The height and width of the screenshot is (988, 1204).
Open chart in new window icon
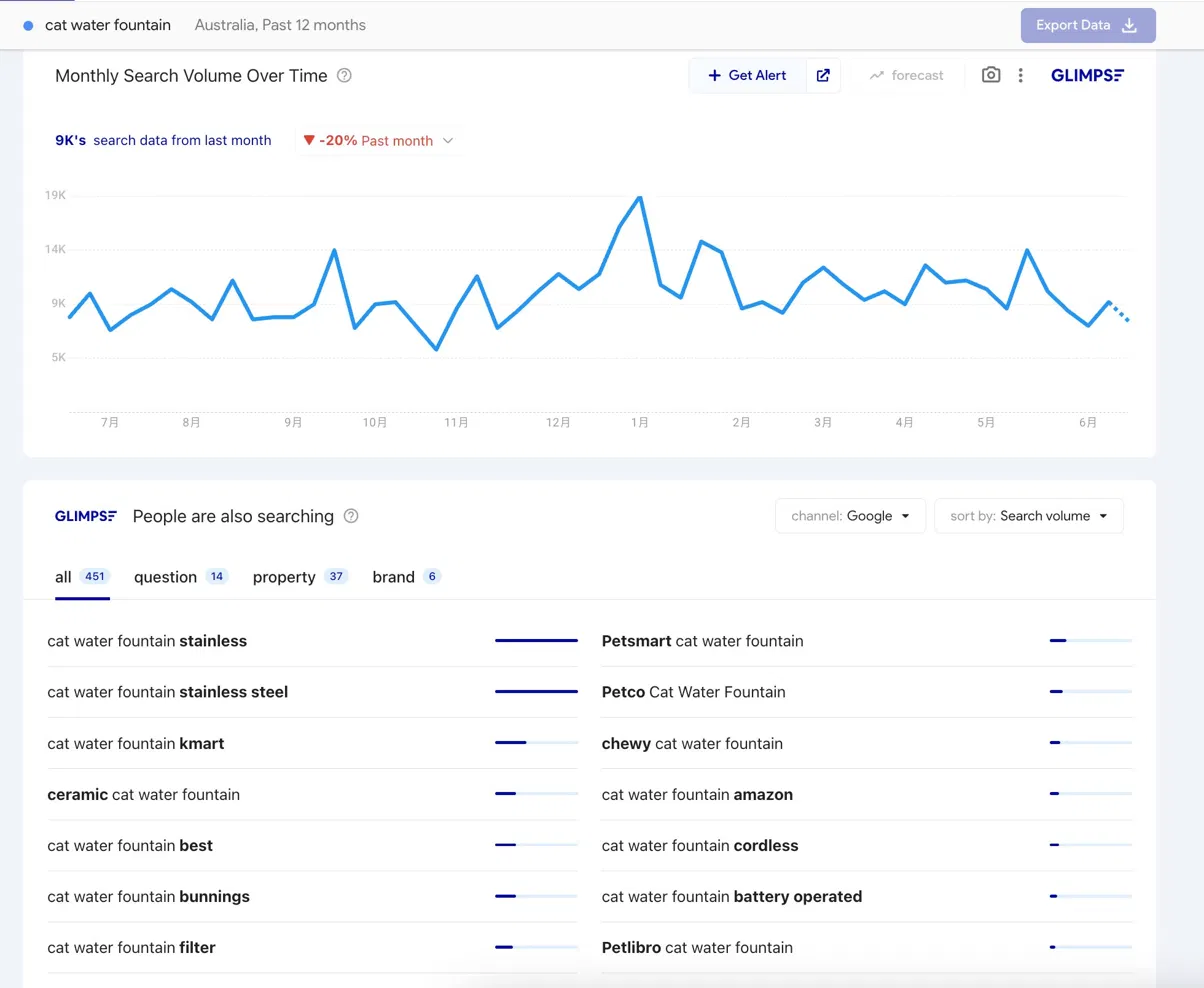point(823,75)
